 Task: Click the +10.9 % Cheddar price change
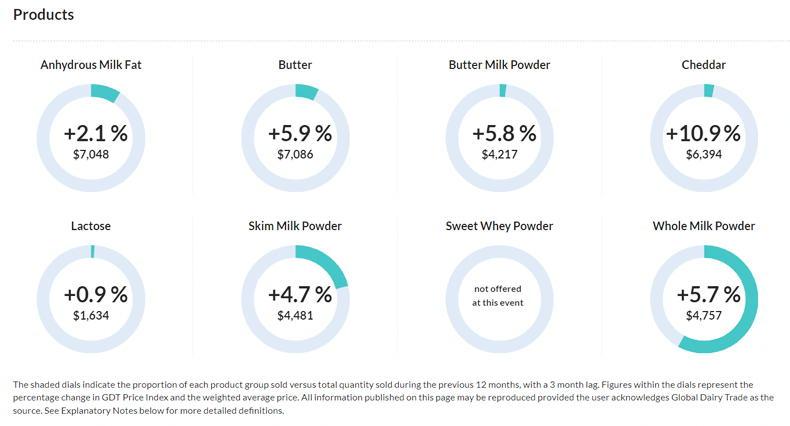point(704,134)
